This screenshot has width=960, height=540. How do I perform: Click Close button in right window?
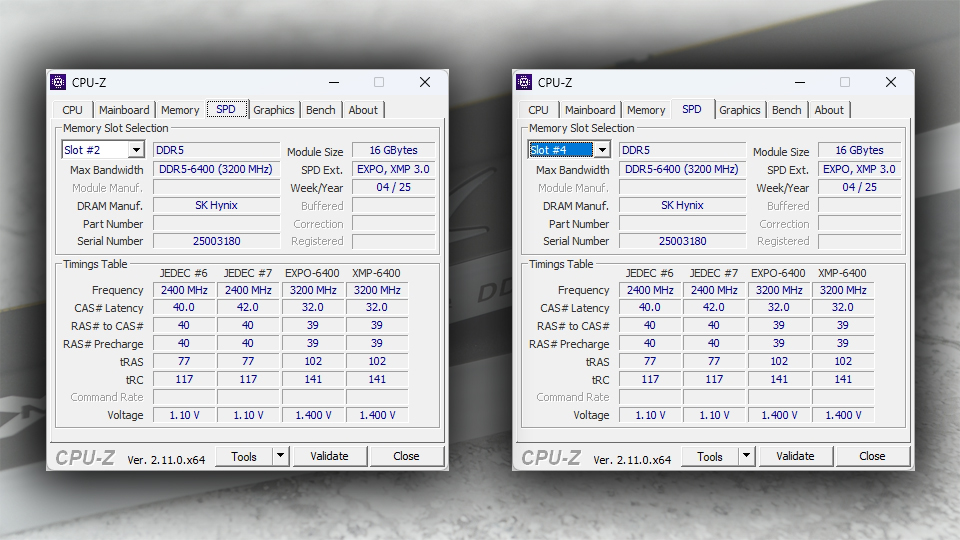click(872, 456)
